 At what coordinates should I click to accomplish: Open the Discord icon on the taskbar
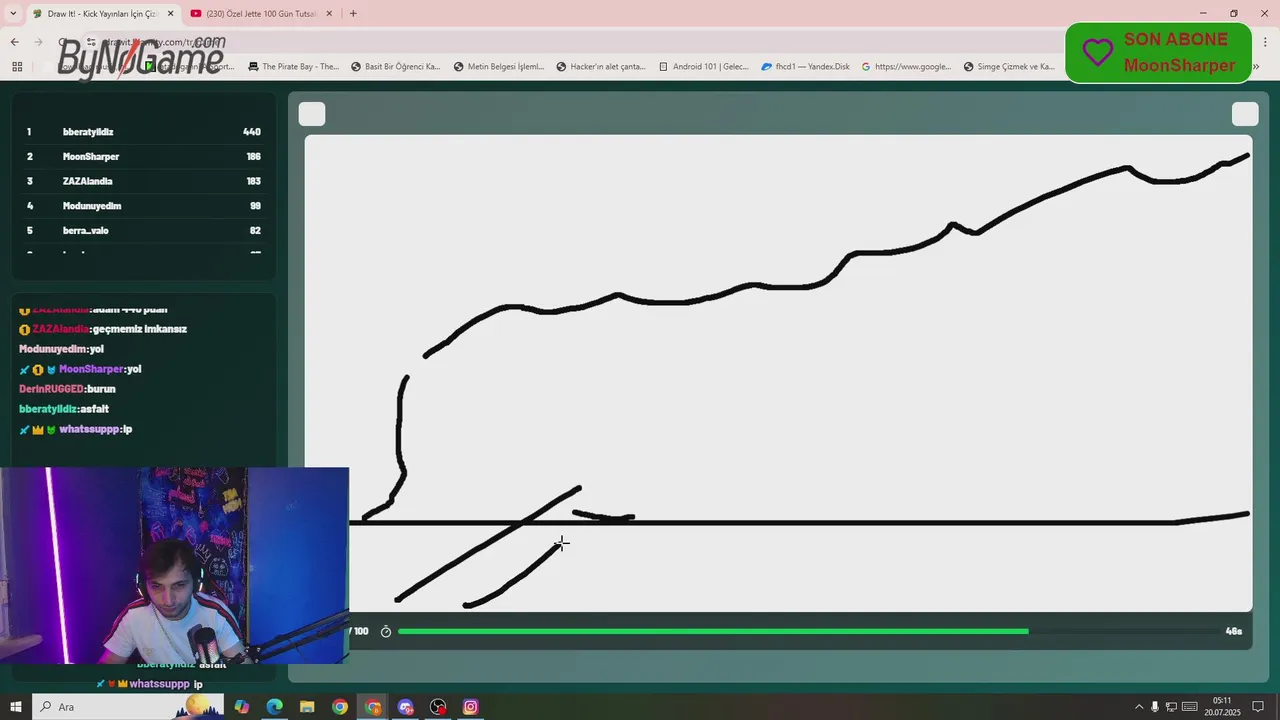point(405,707)
